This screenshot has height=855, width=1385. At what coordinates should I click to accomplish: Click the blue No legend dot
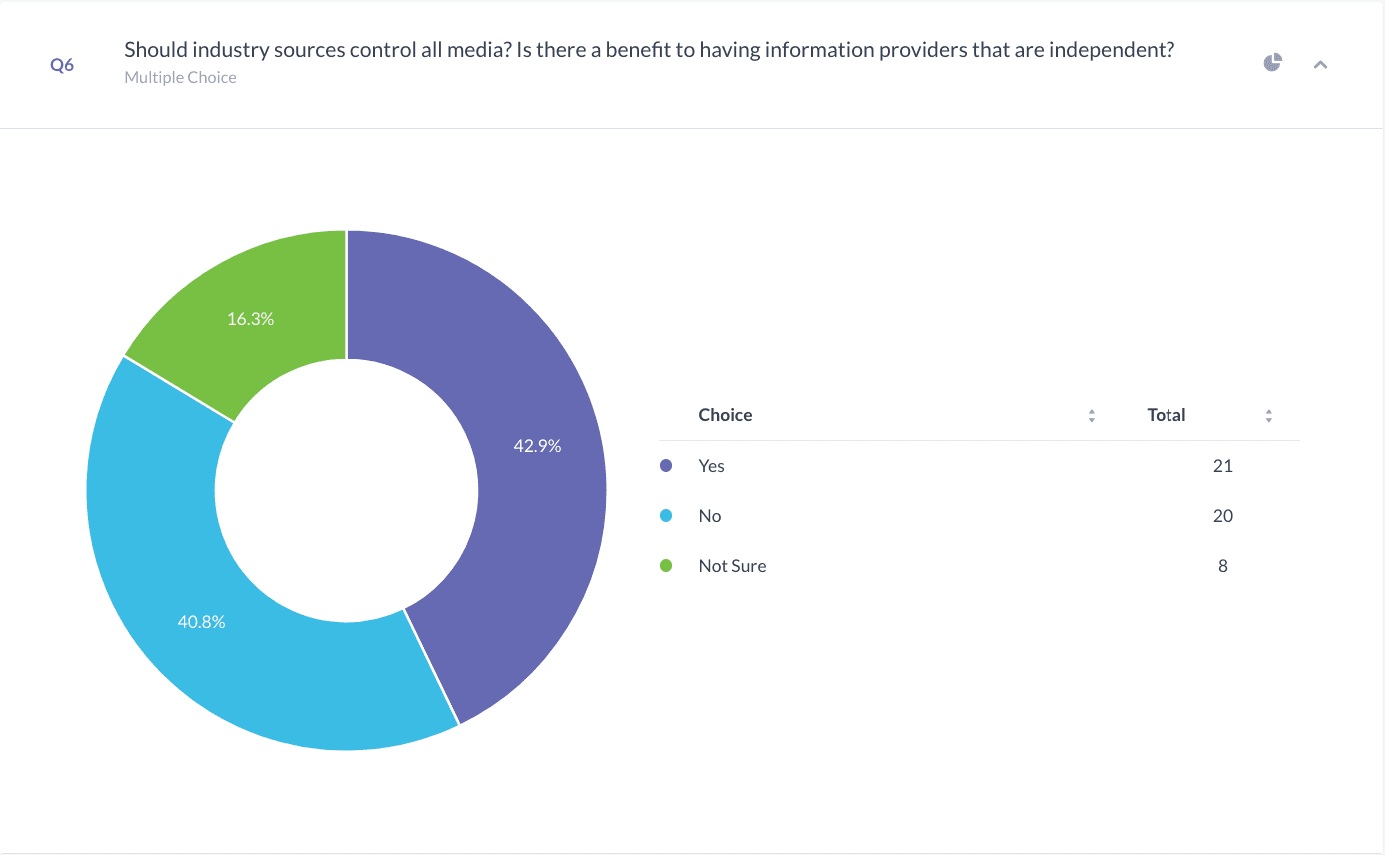tap(667, 516)
